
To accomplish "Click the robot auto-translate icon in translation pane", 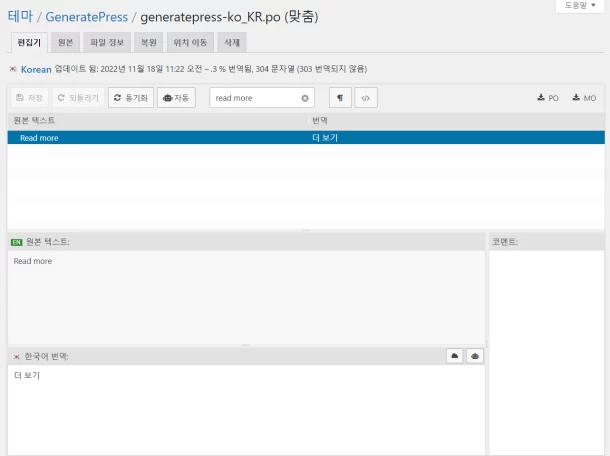I will tap(475, 356).
